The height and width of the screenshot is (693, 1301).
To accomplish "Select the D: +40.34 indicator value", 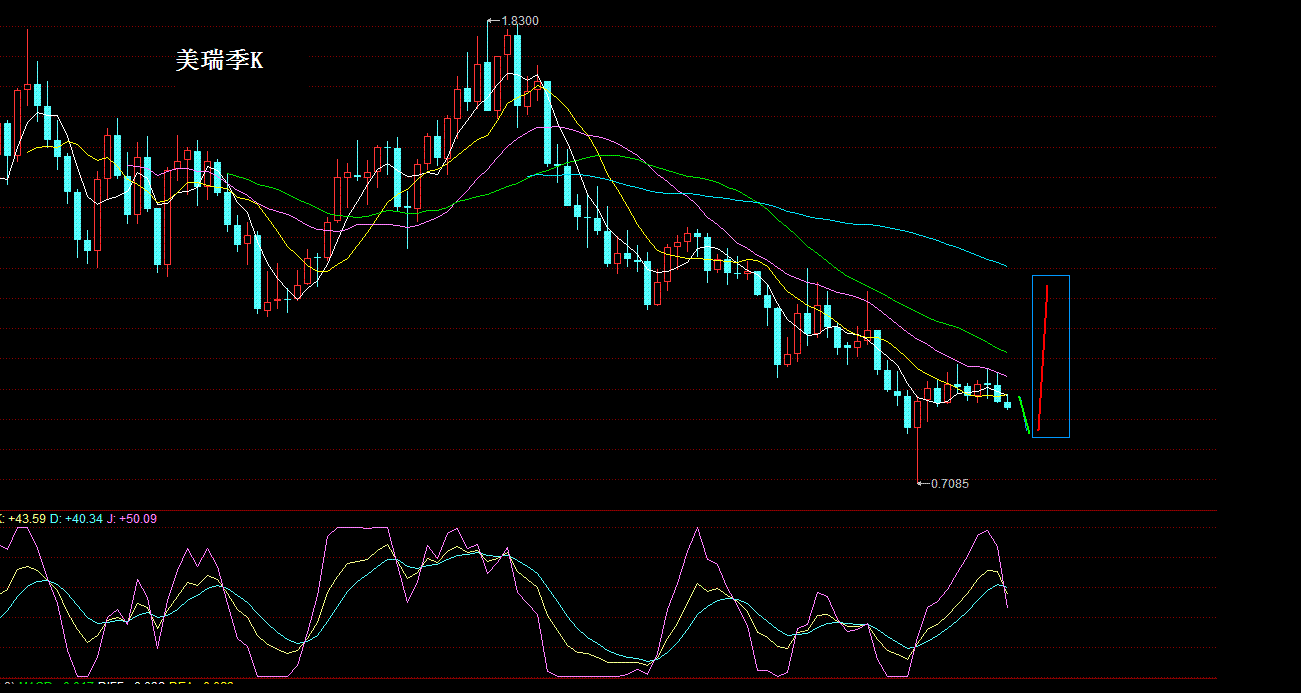I will tap(76, 518).
